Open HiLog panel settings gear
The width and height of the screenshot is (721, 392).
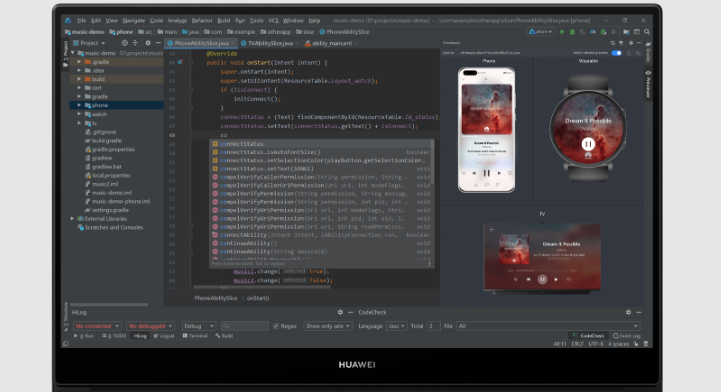340,312
